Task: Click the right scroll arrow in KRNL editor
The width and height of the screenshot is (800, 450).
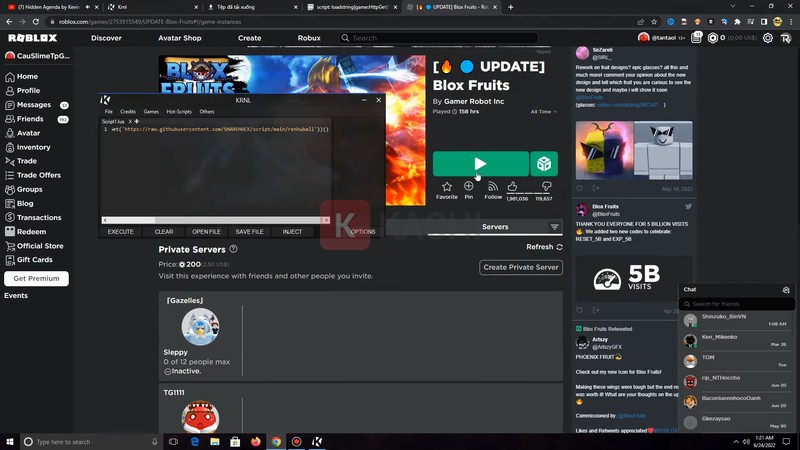Action: pos(327,220)
